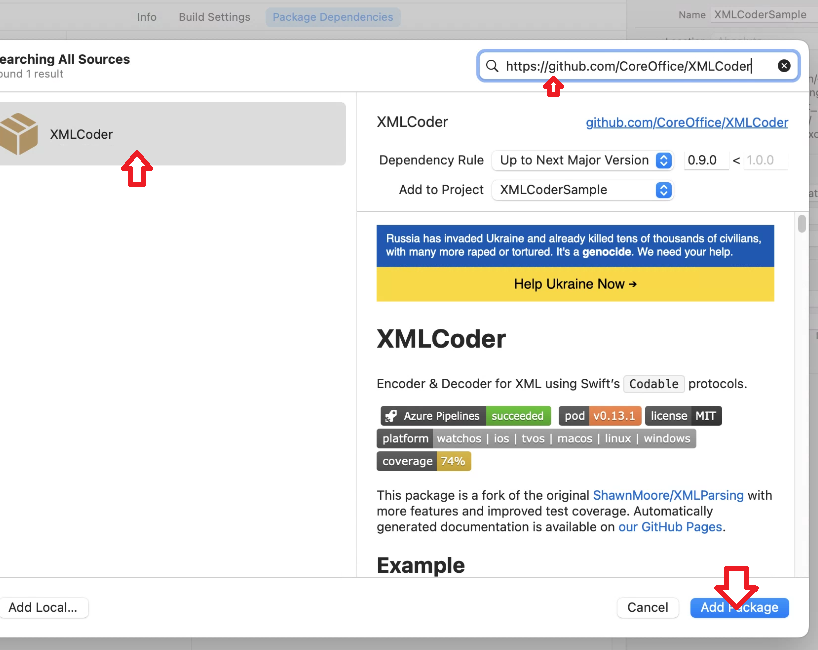Screen dimensions: 818x650
Task: Clear the package URL search field
Action: coord(784,66)
